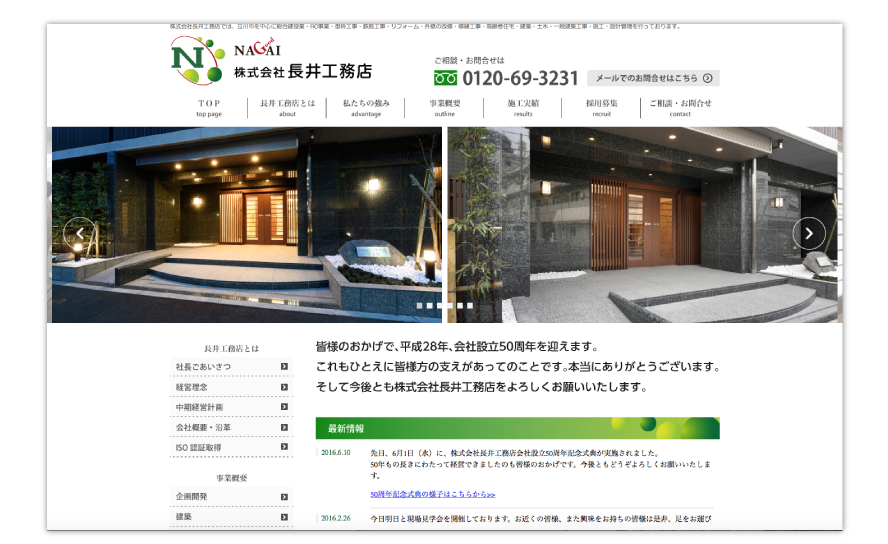Click the mail inquiry button's circled arrow icon
The width and height of the screenshot is (888, 544).
tap(707, 78)
